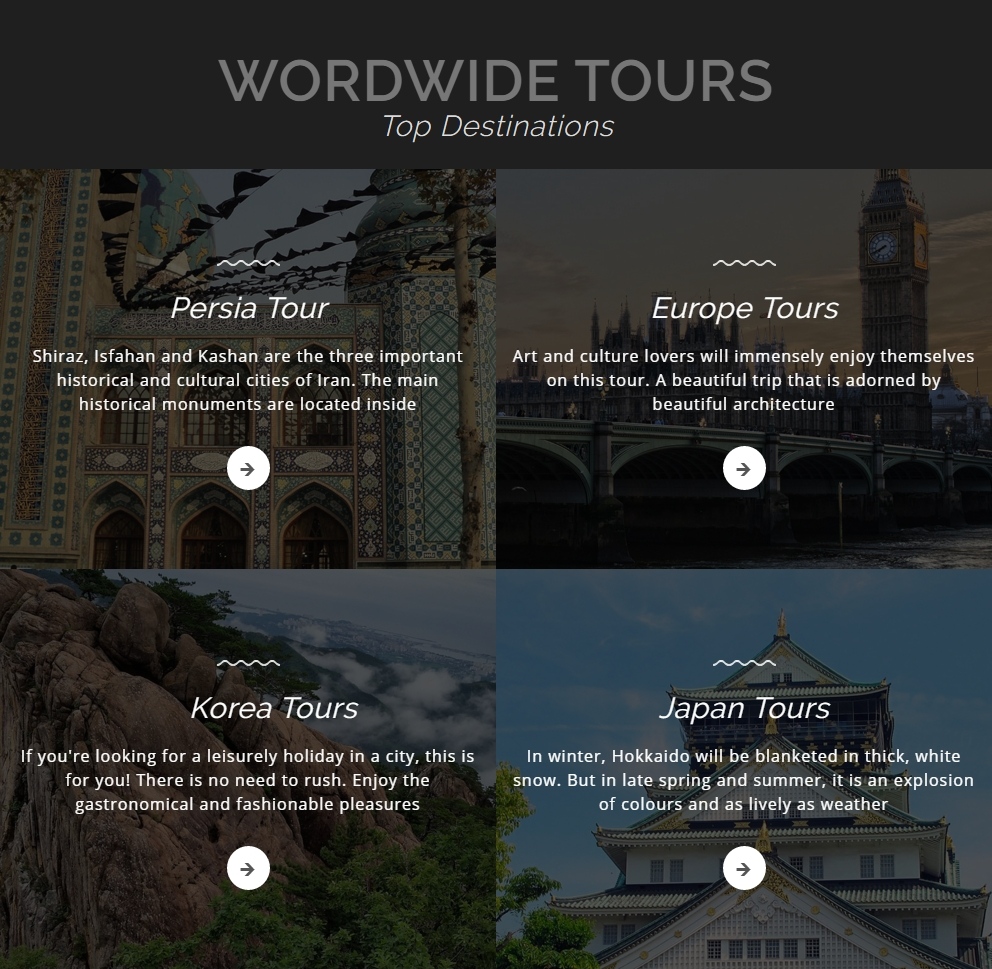The height and width of the screenshot is (969, 992).
Task: Open the Europe Tours title link
Action: (x=745, y=309)
